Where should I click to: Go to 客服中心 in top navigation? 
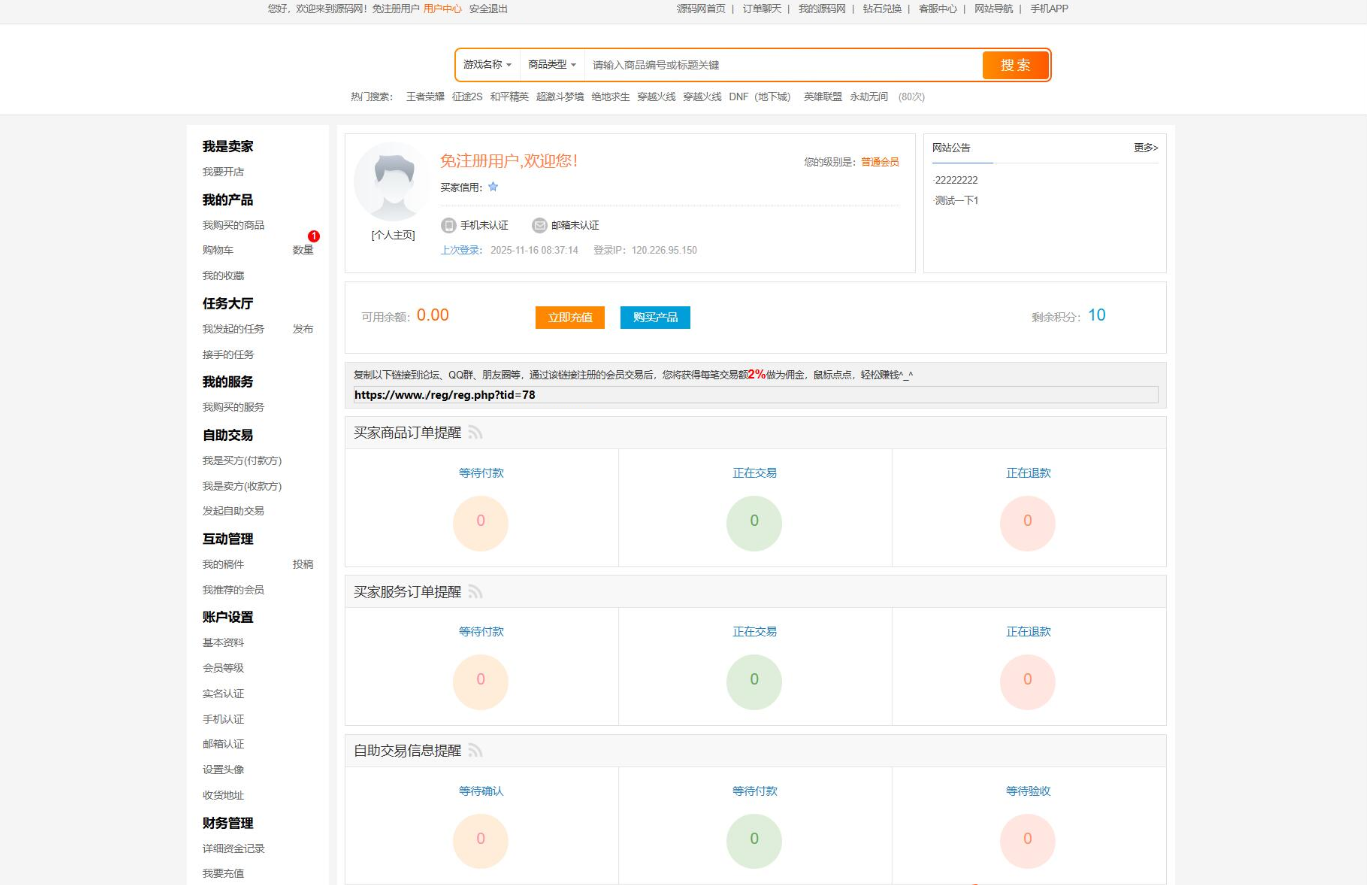[937, 9]
